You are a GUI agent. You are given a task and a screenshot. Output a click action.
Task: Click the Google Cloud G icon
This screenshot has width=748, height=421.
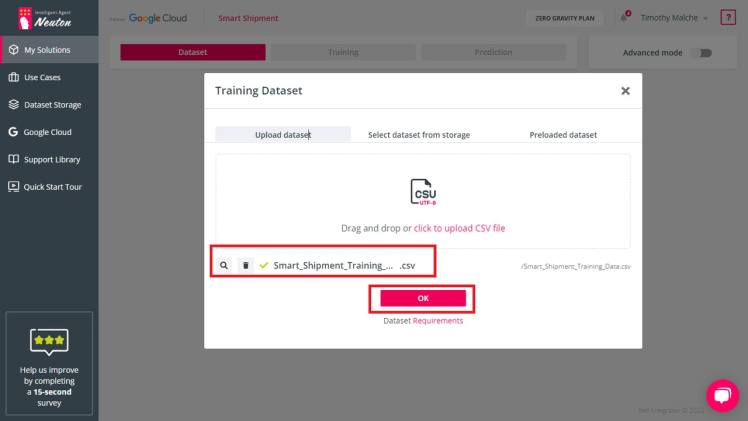[x=13, y=132]
